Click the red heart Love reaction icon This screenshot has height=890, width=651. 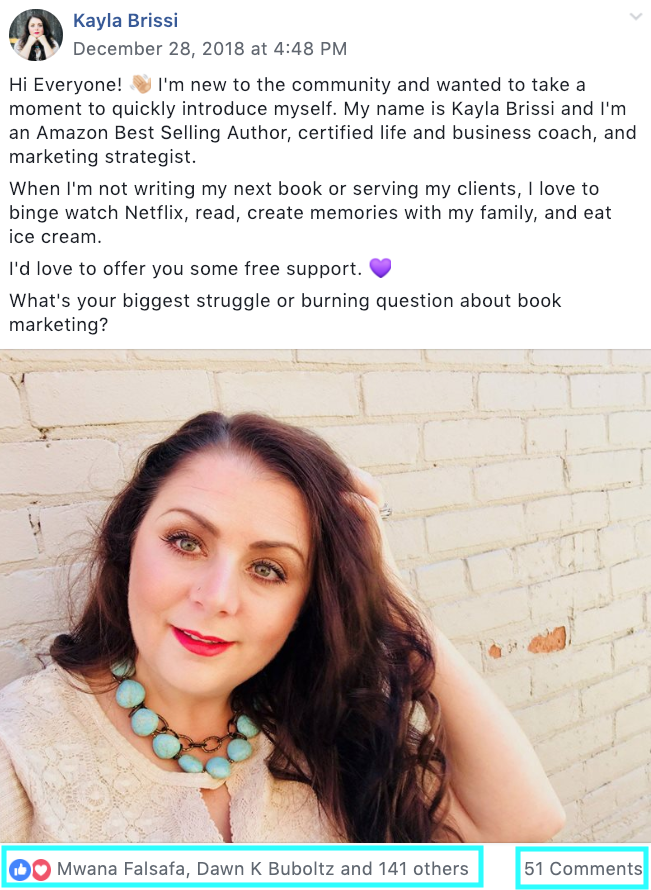pos(41,870)
